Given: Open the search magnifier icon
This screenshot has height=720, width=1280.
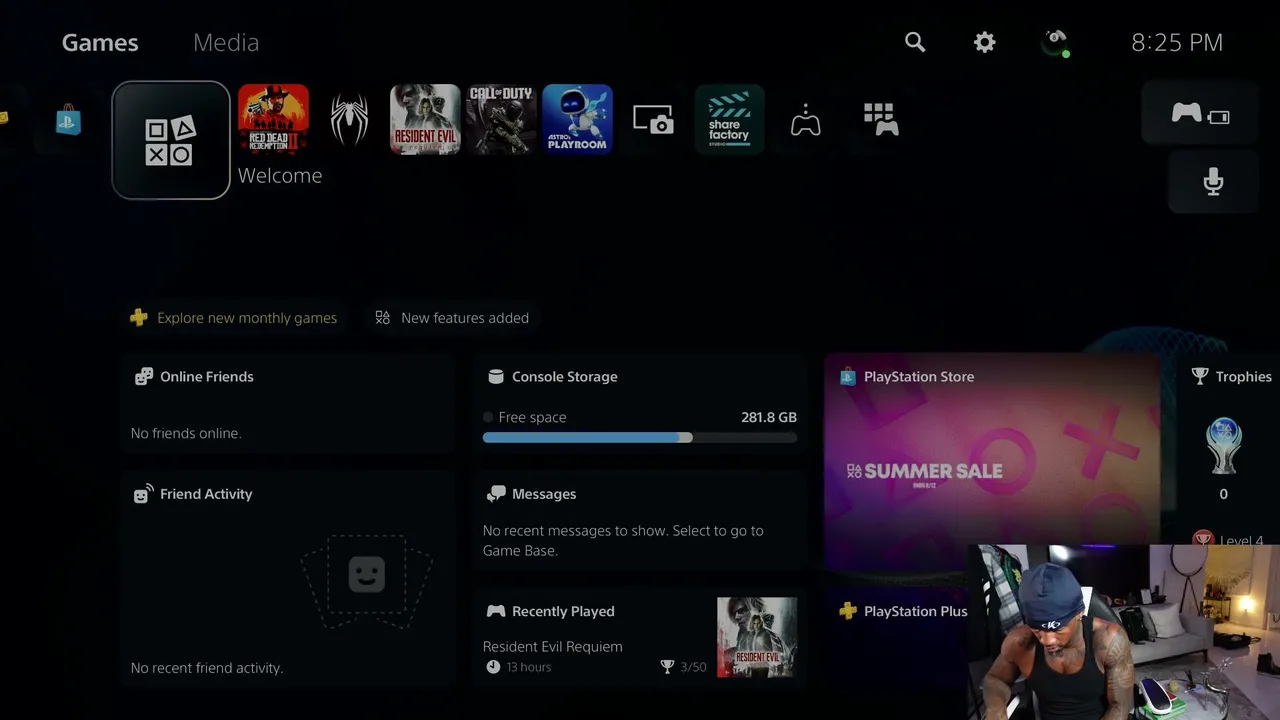Looking at the screenshot, I should pos(915,42).
